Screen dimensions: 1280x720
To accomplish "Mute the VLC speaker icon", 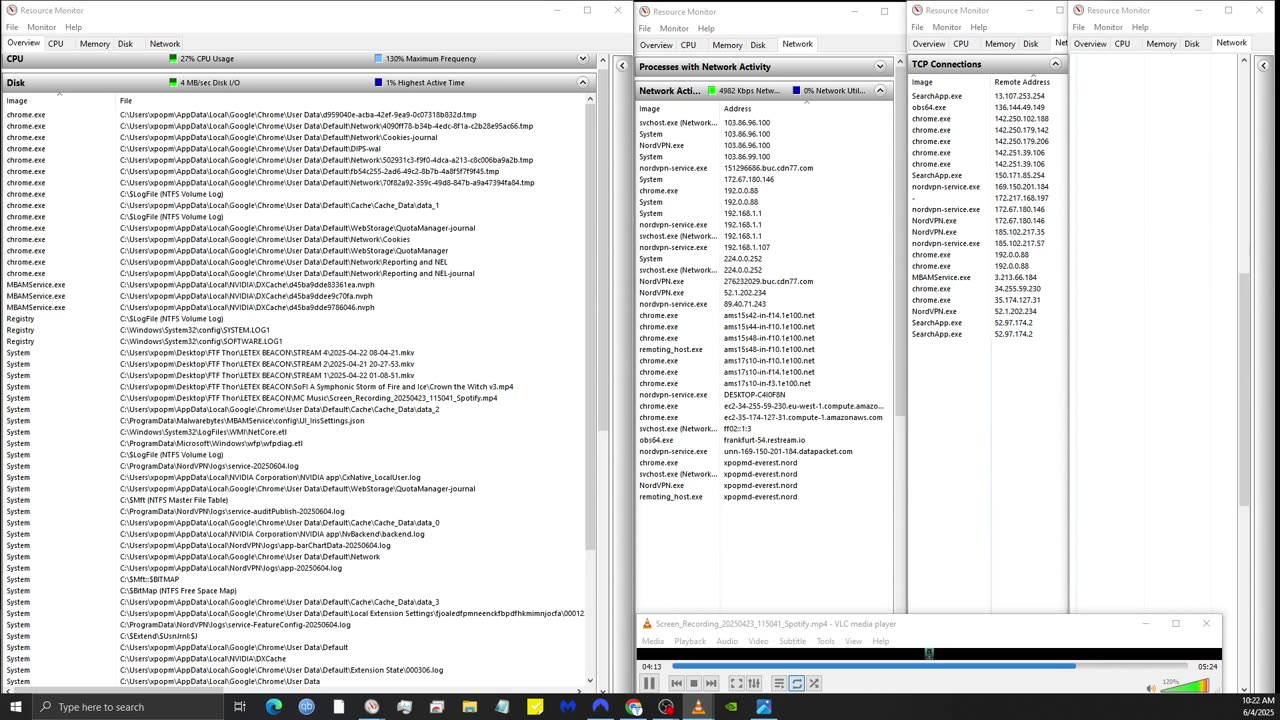I will click(1151, 687).
